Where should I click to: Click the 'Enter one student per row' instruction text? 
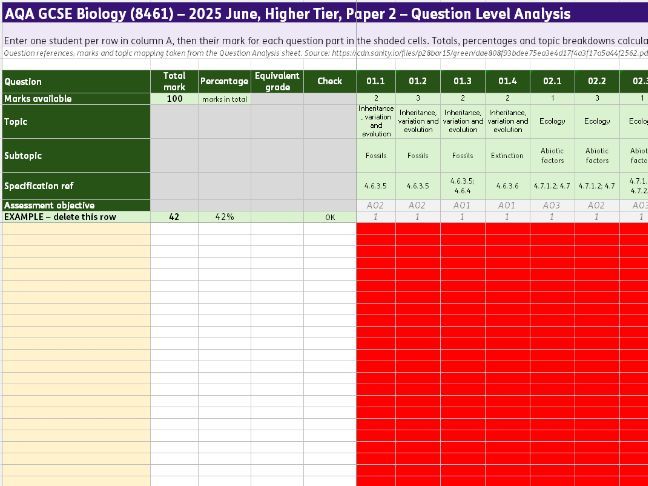324,41
